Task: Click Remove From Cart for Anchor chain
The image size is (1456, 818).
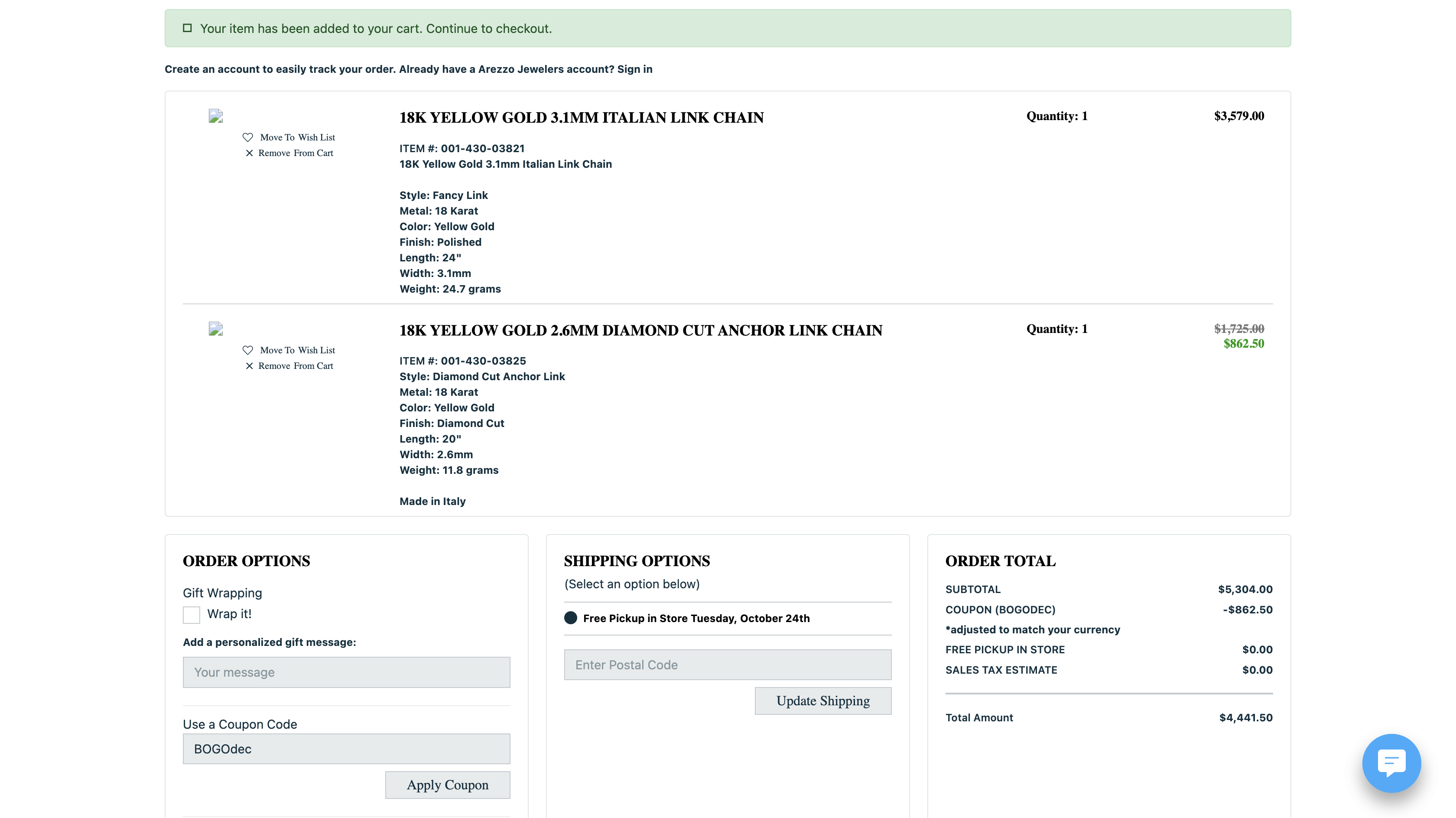Action: (296, 366)
